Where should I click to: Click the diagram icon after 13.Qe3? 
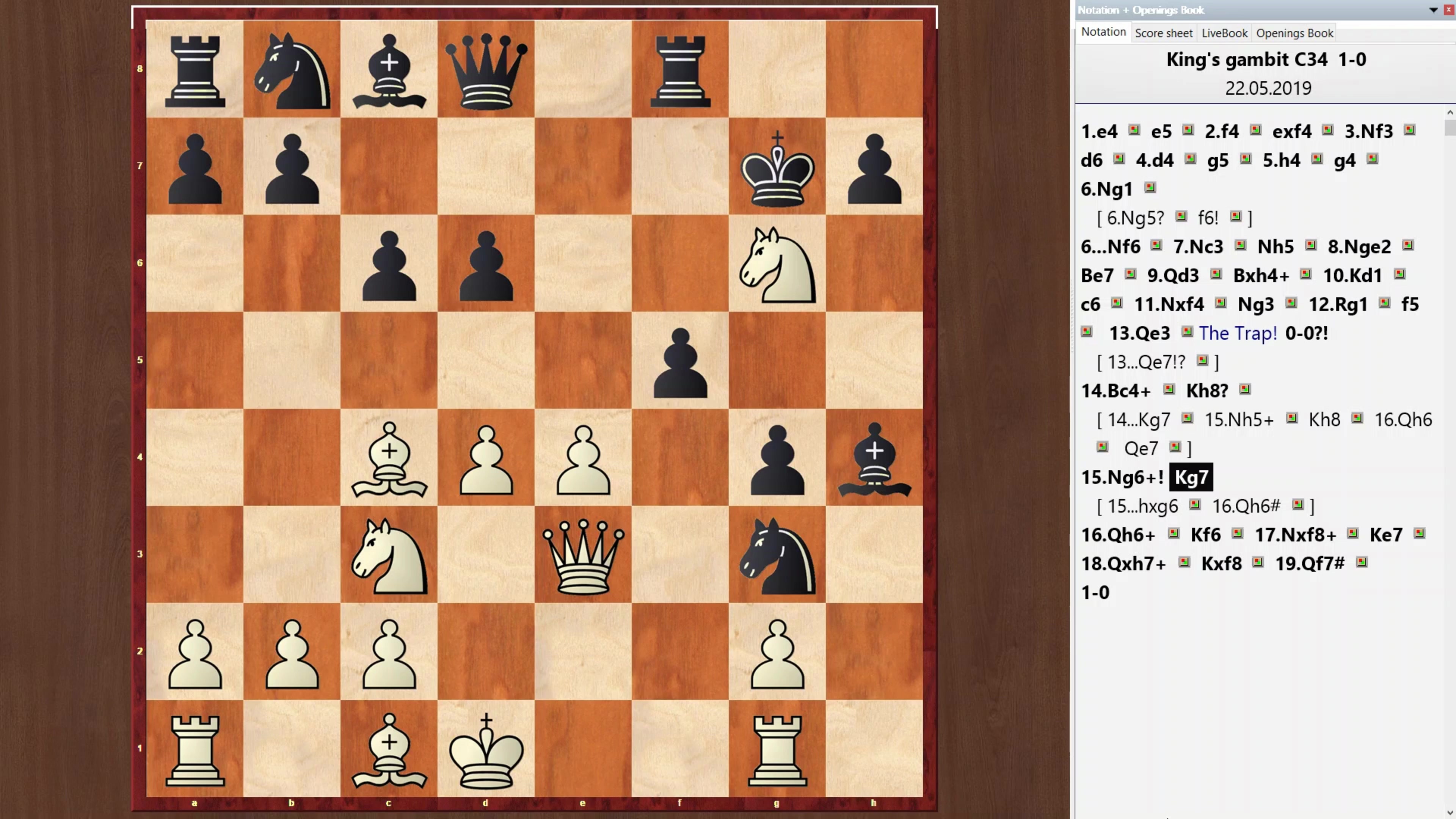coord(1186,332)
